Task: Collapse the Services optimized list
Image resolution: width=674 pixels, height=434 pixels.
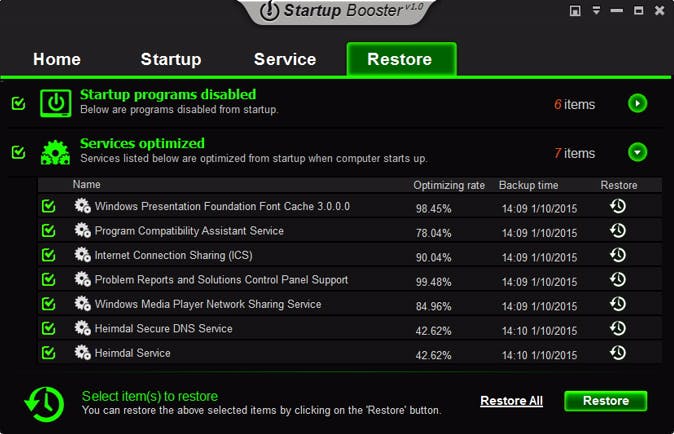Action: click(637, 152)
